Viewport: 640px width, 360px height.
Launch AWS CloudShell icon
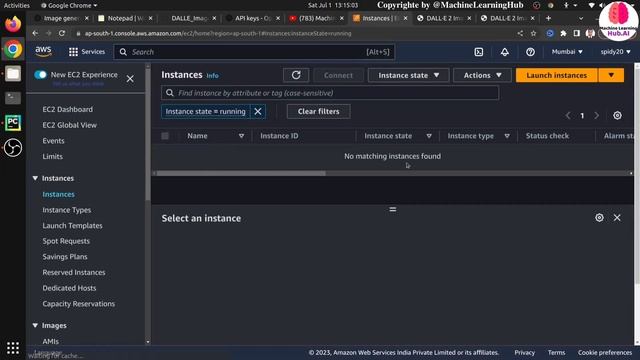point(479,52)
